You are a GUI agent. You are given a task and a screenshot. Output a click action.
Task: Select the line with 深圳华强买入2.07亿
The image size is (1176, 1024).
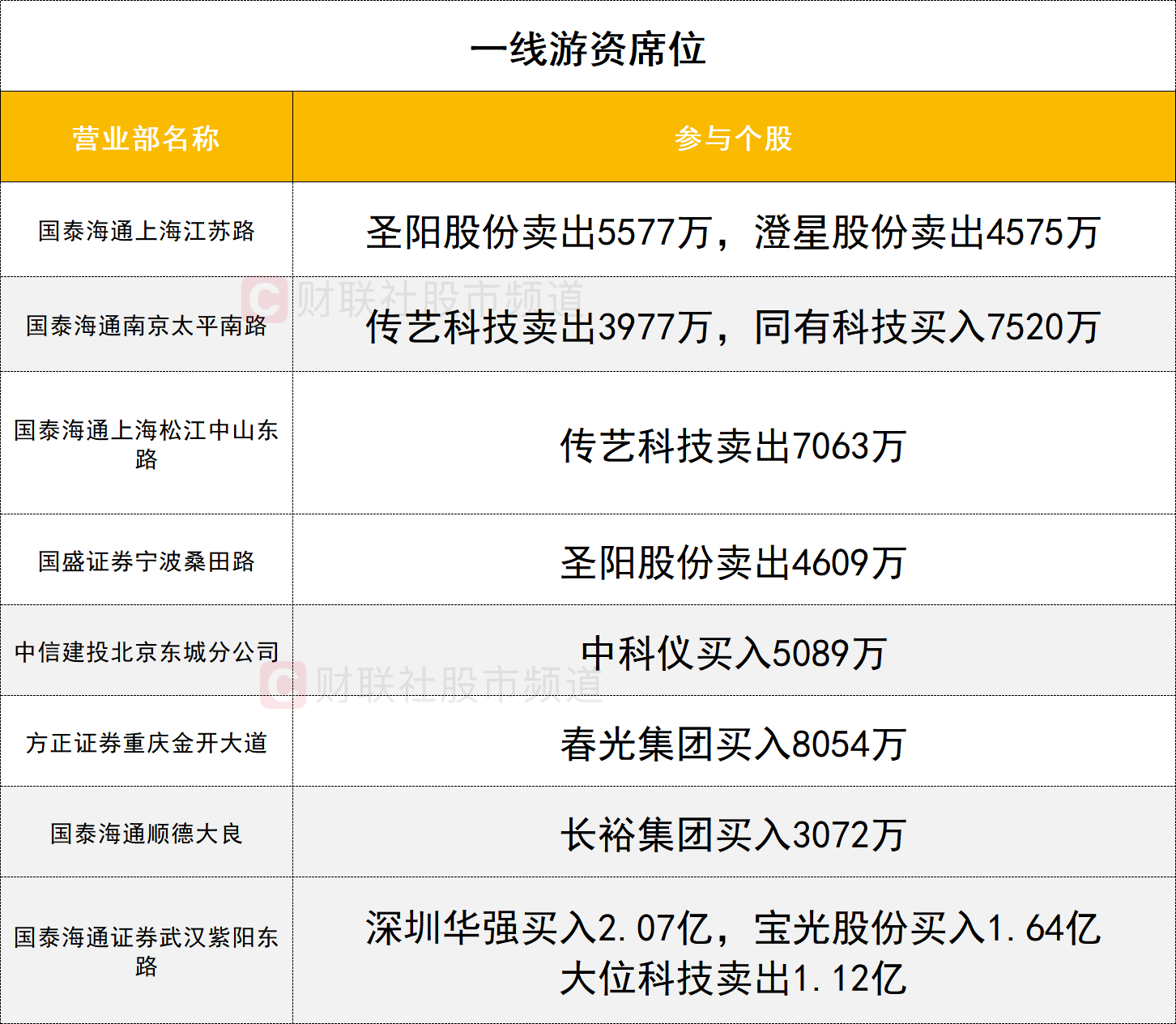coord(734,928)
